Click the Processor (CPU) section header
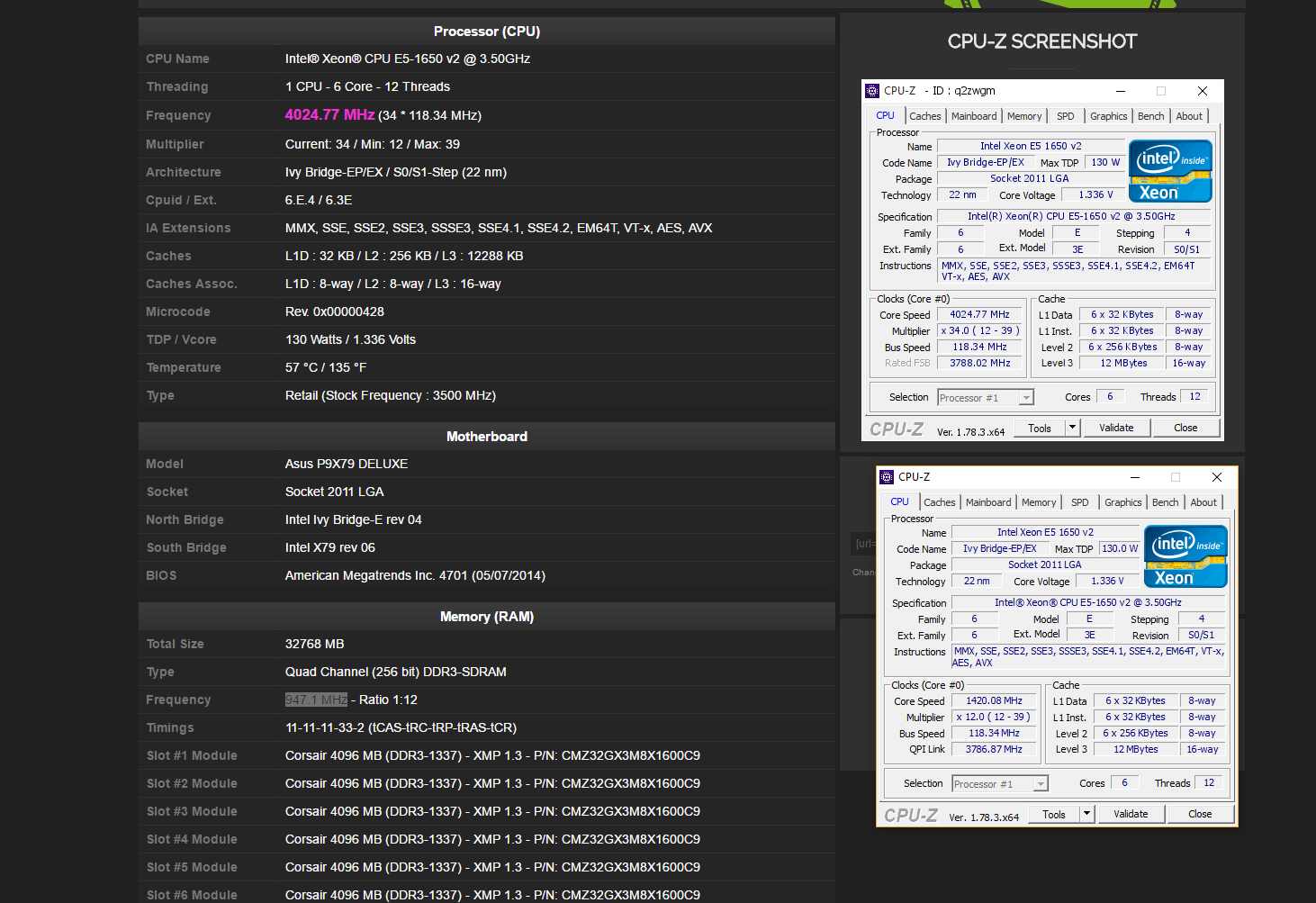 [487, 32]
